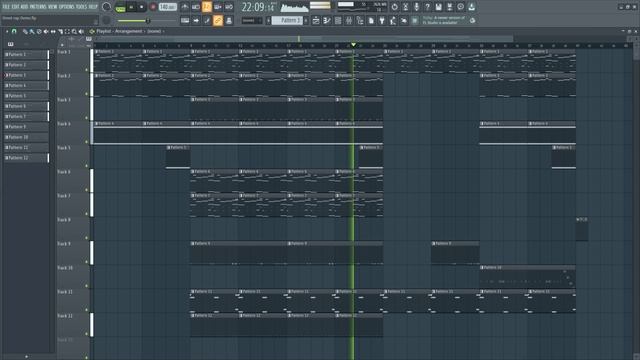Open the PATTERNS menu
This screenshot has height=360, width=640.
pos(38,7)
